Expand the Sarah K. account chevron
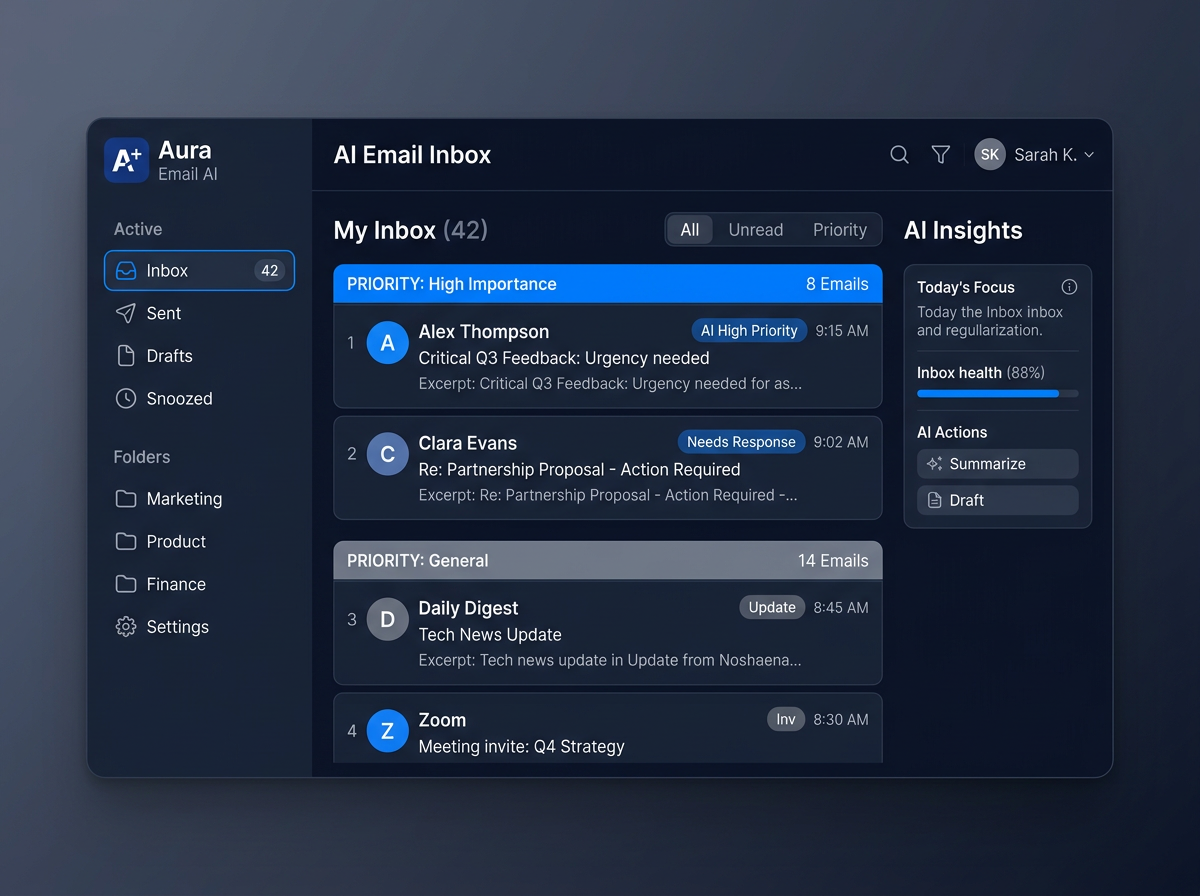Viewport: 1200px width, 896px height. click(1089, 155)
